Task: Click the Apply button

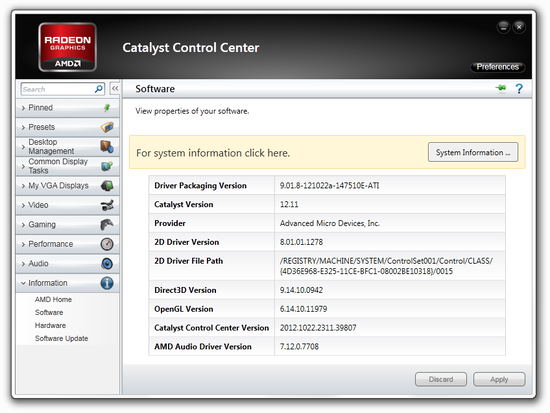Action: (x=499, y=379)
